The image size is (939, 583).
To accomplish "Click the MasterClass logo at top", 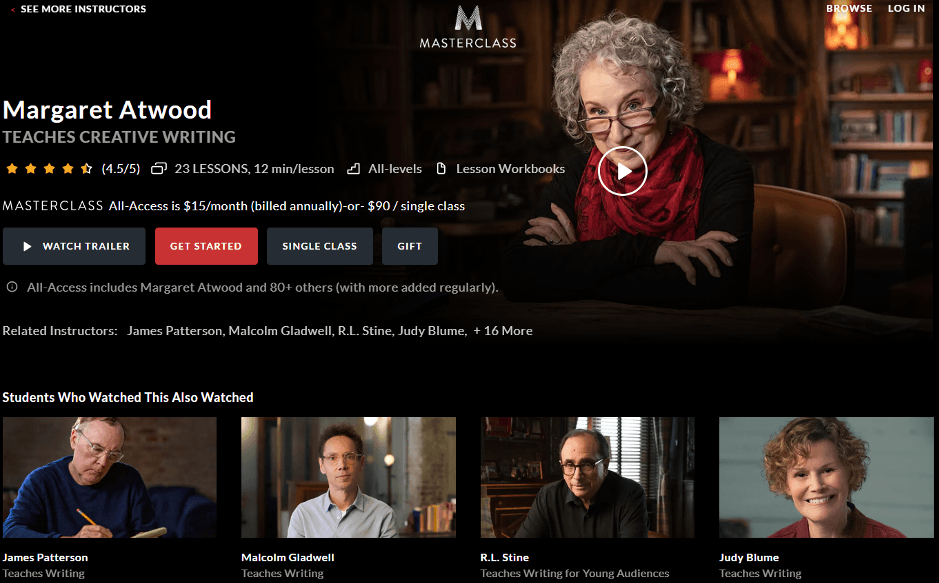I will pos(468,27).
